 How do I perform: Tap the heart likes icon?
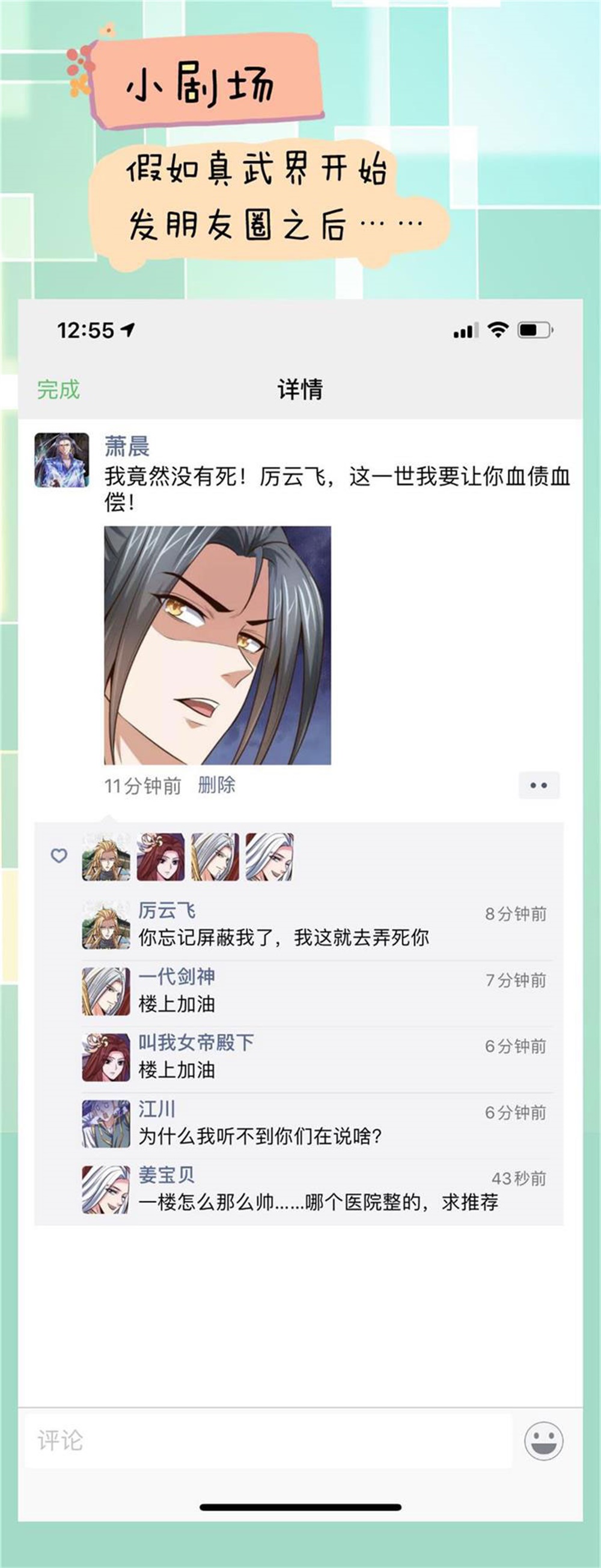tap(59, 856)
